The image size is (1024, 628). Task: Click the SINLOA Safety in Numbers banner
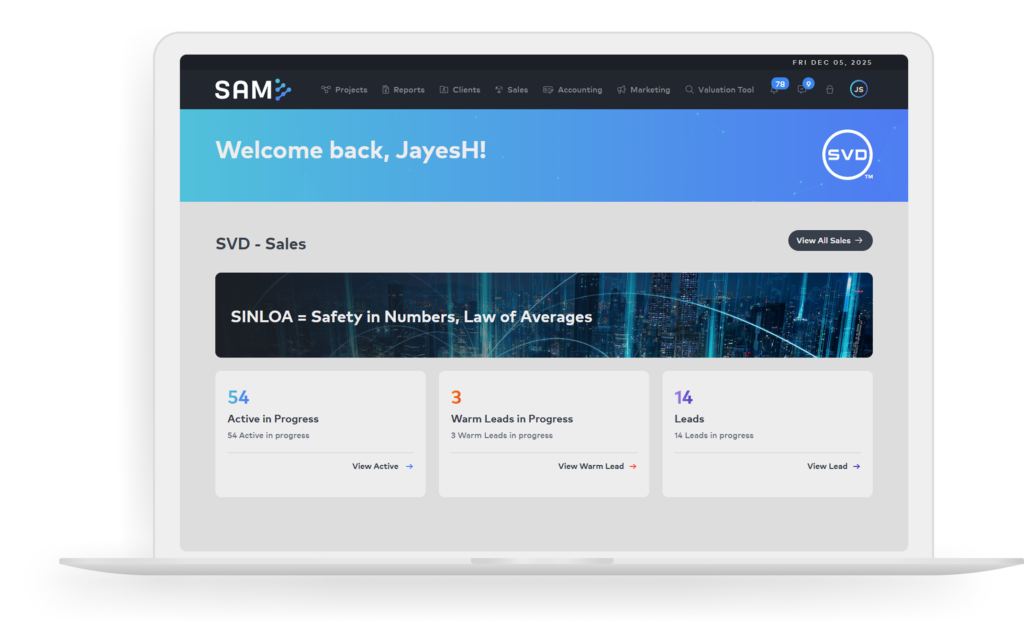[543, 315]
